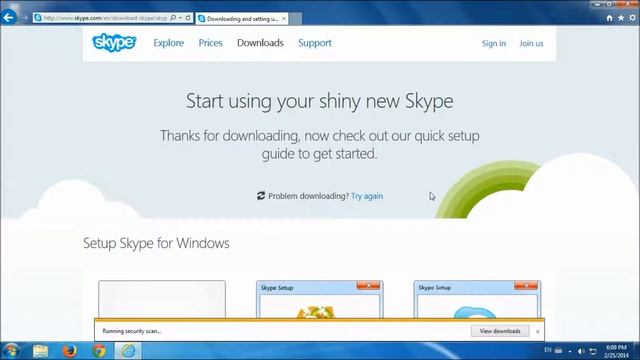Select the 'Downloading and setting u...' tab
Image resolution: width=640 pixels, height=360 pixels.
click(x=242, y=19)
